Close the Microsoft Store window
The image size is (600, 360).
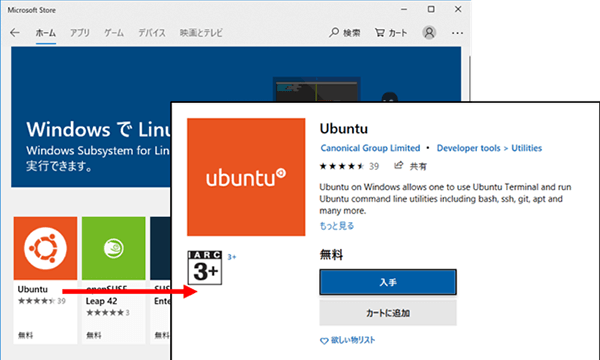(458, 9)
